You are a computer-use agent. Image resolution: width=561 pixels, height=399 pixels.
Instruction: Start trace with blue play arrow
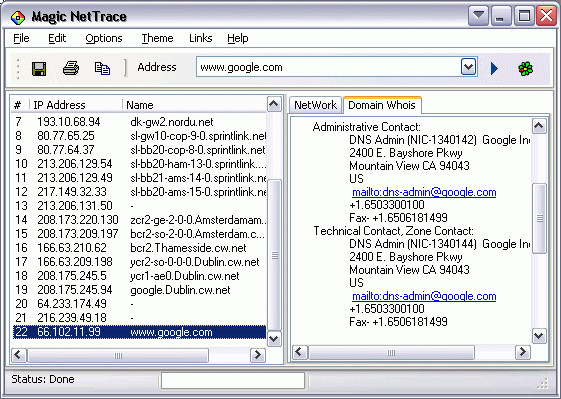(x=494, y=68)
